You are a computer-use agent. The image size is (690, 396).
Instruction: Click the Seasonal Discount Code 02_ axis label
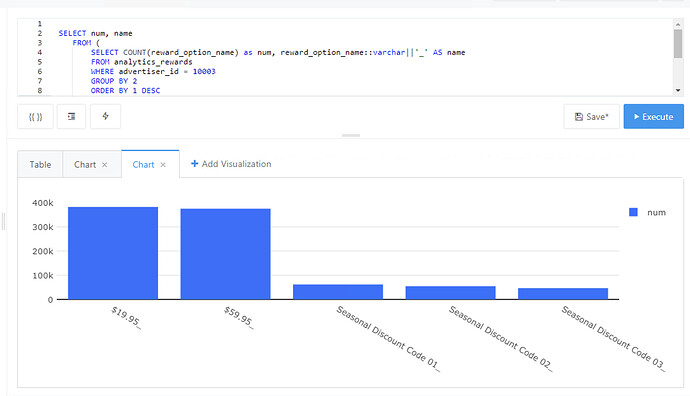[x=501, y=338]
